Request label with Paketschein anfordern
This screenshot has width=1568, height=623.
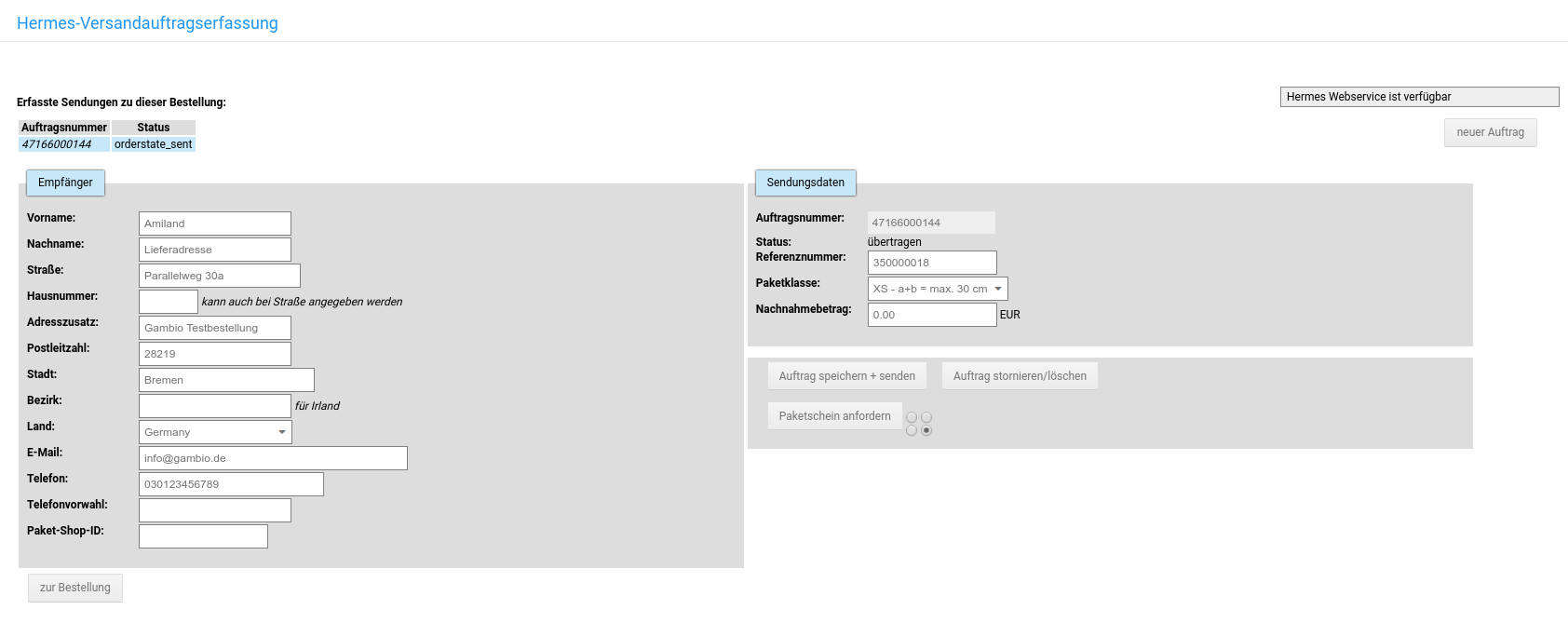click(834, 416)
